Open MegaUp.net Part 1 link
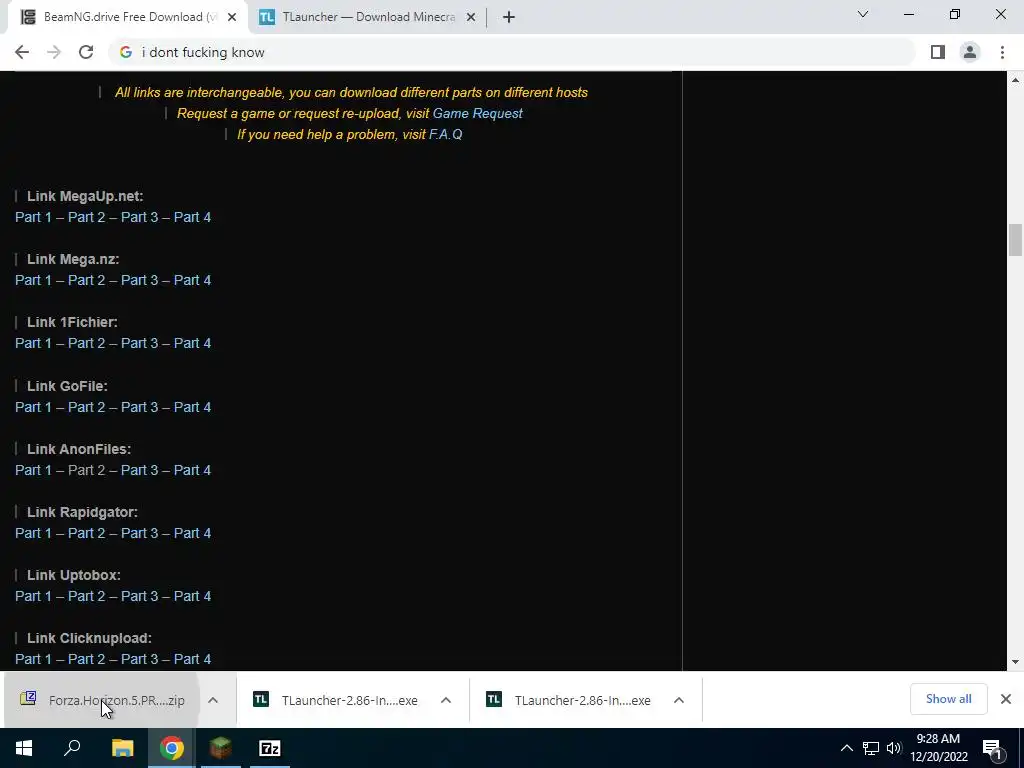1024x768 pixels. [33, 217]
